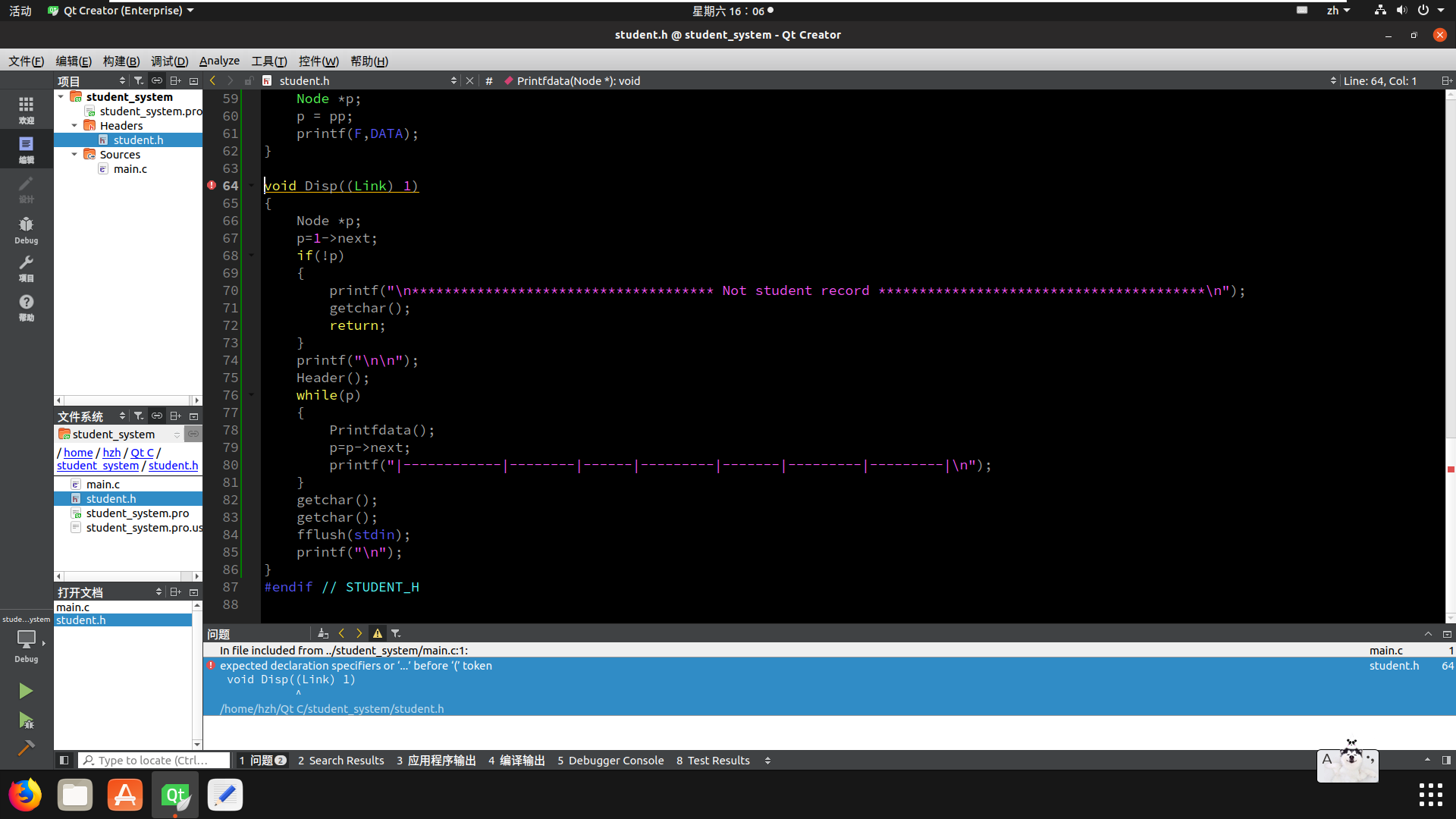The width and height of the screenshot is (1456, 819).
Task: Build project with the hammer icon
Action: click(26, 748)
